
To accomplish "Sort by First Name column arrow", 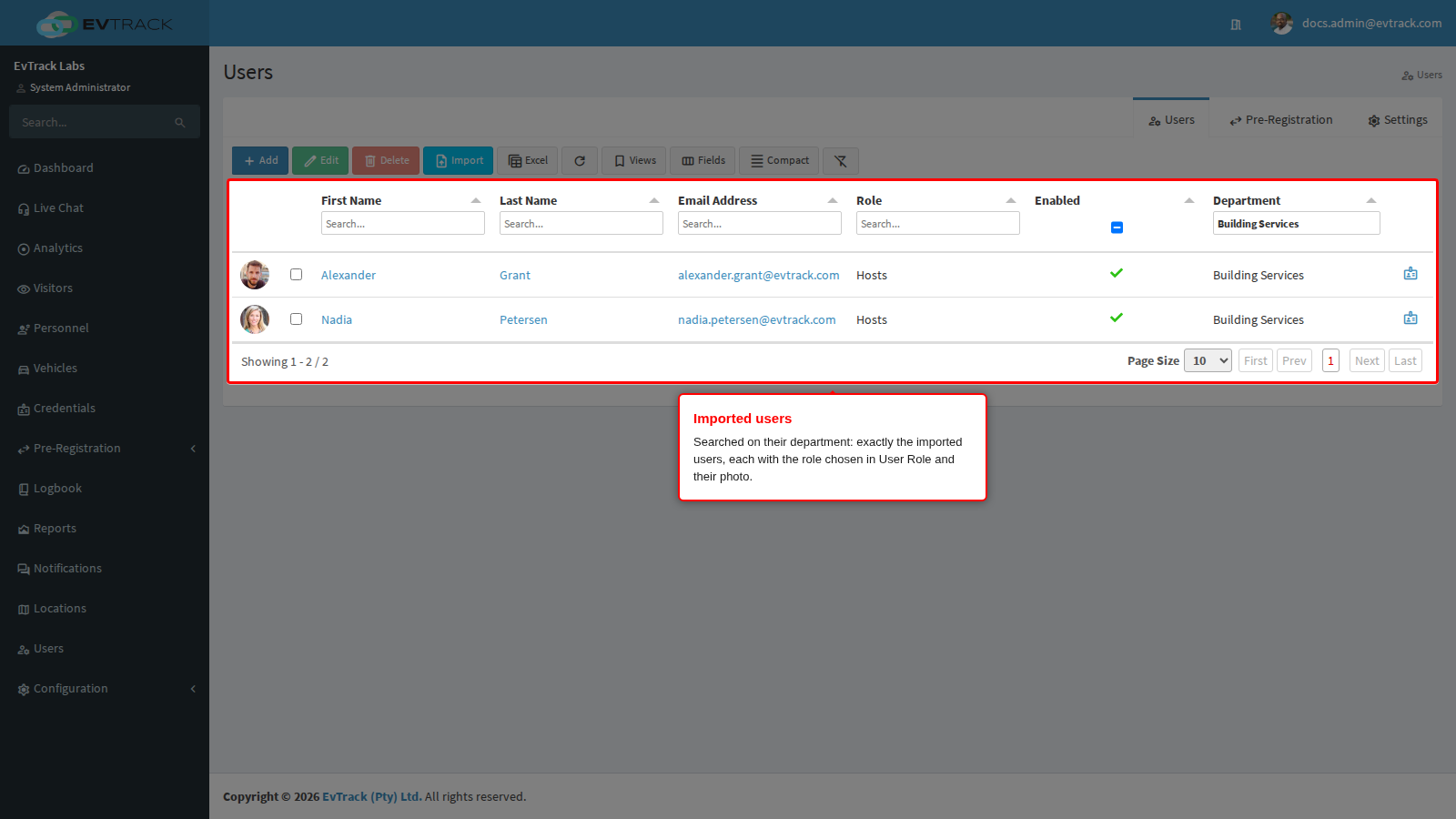I will [475, 200].
